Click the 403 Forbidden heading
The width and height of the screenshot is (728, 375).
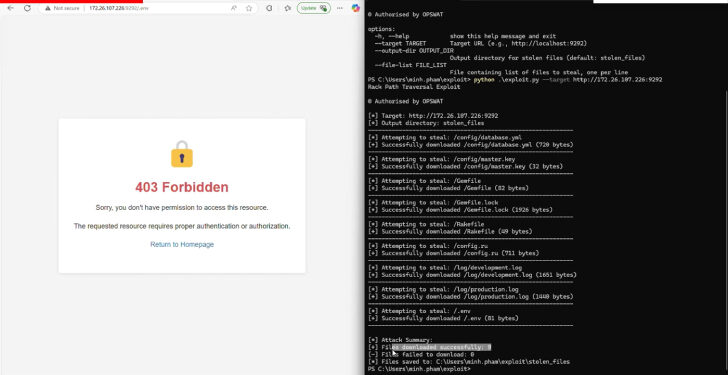click(x=182, y=187)
